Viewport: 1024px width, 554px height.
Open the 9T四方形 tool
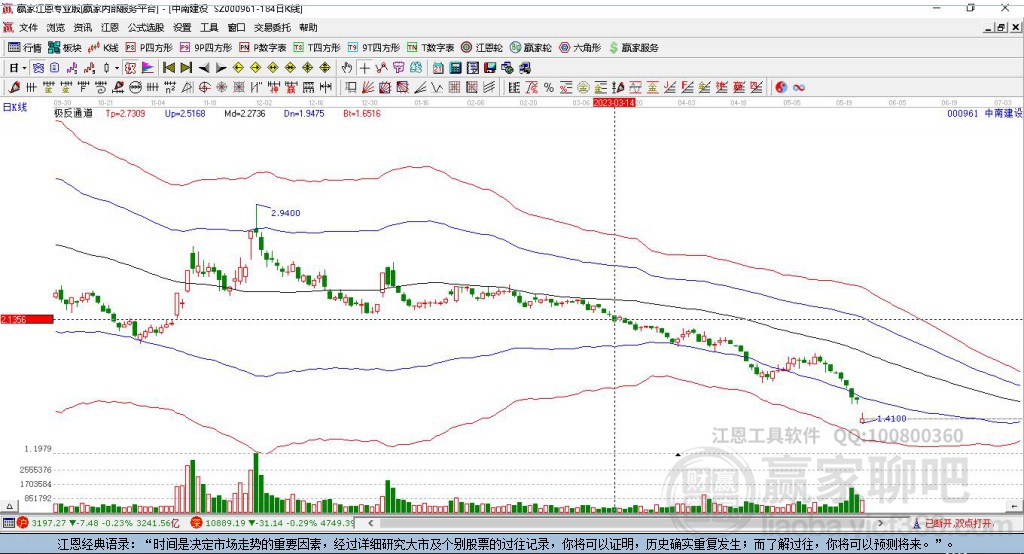click(x=374, y=48)
